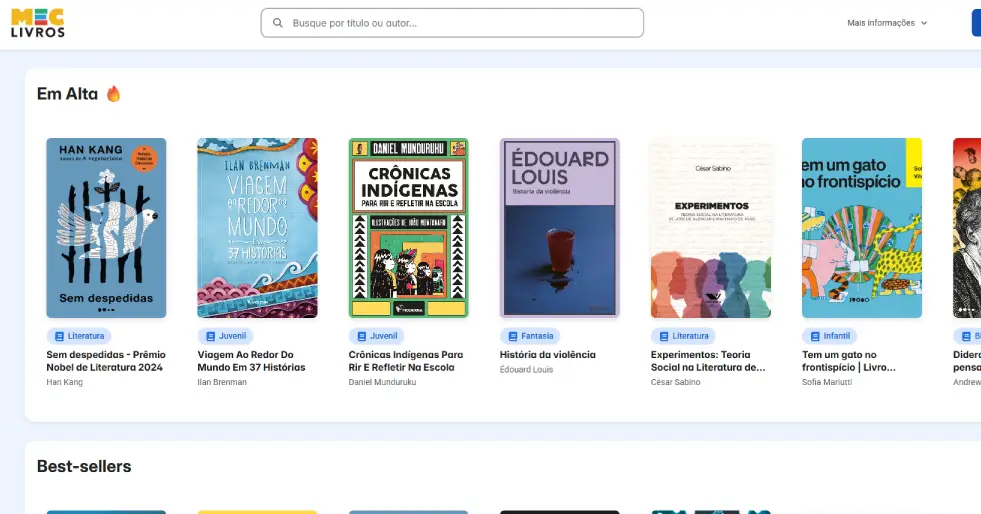
Task: Click book icon in Infantil tag
Action: tap(815, 336)
